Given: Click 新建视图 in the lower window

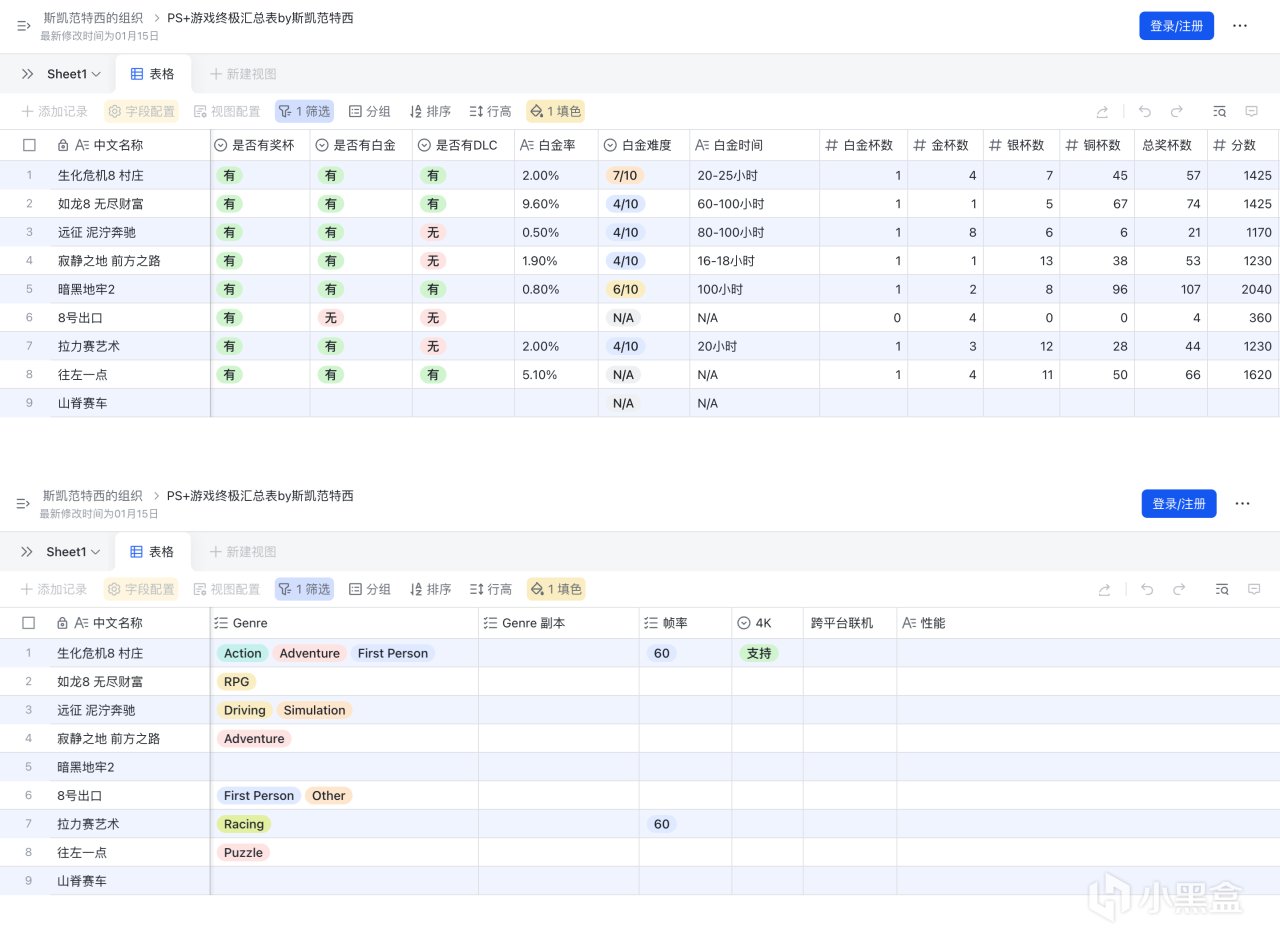Looking at the screenshot, I should click(x=243, y=552).
